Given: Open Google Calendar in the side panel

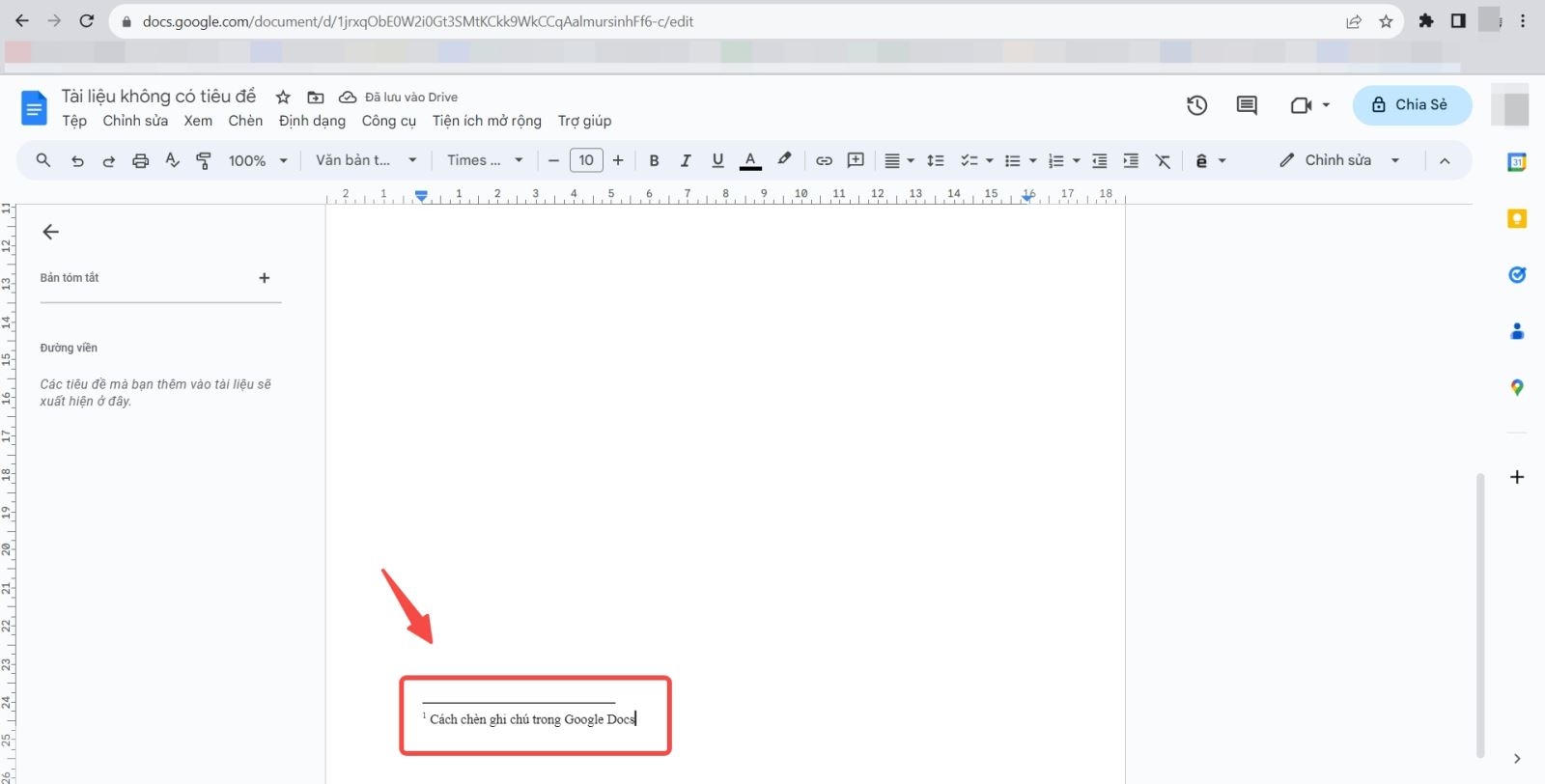Looking at the screenshot, I should click(1517, 162).
